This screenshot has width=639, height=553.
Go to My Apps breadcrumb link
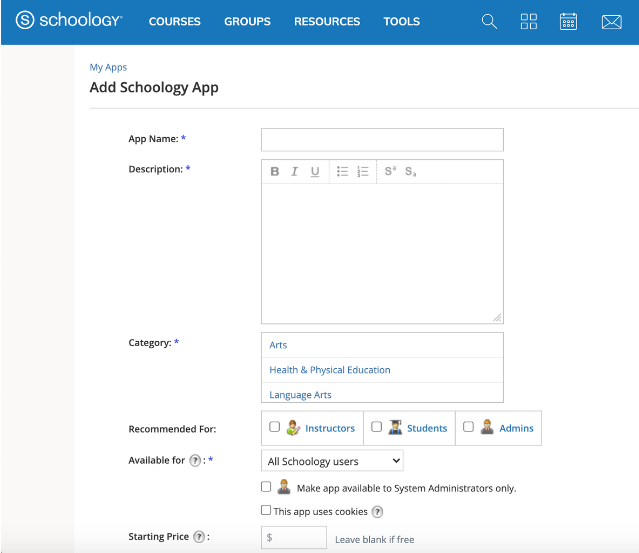pos(108,67)
